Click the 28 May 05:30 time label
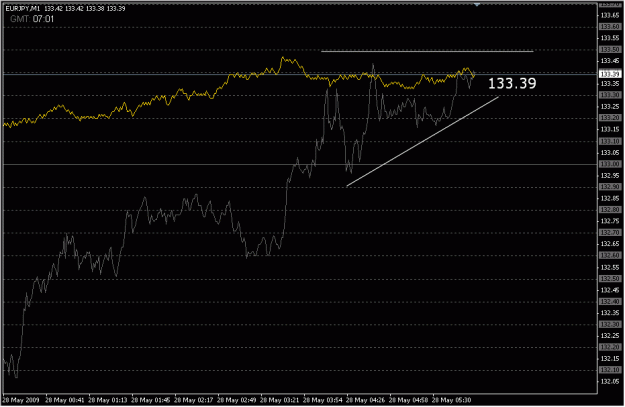The width and height of the screenshot is (625, 407). 452,400
